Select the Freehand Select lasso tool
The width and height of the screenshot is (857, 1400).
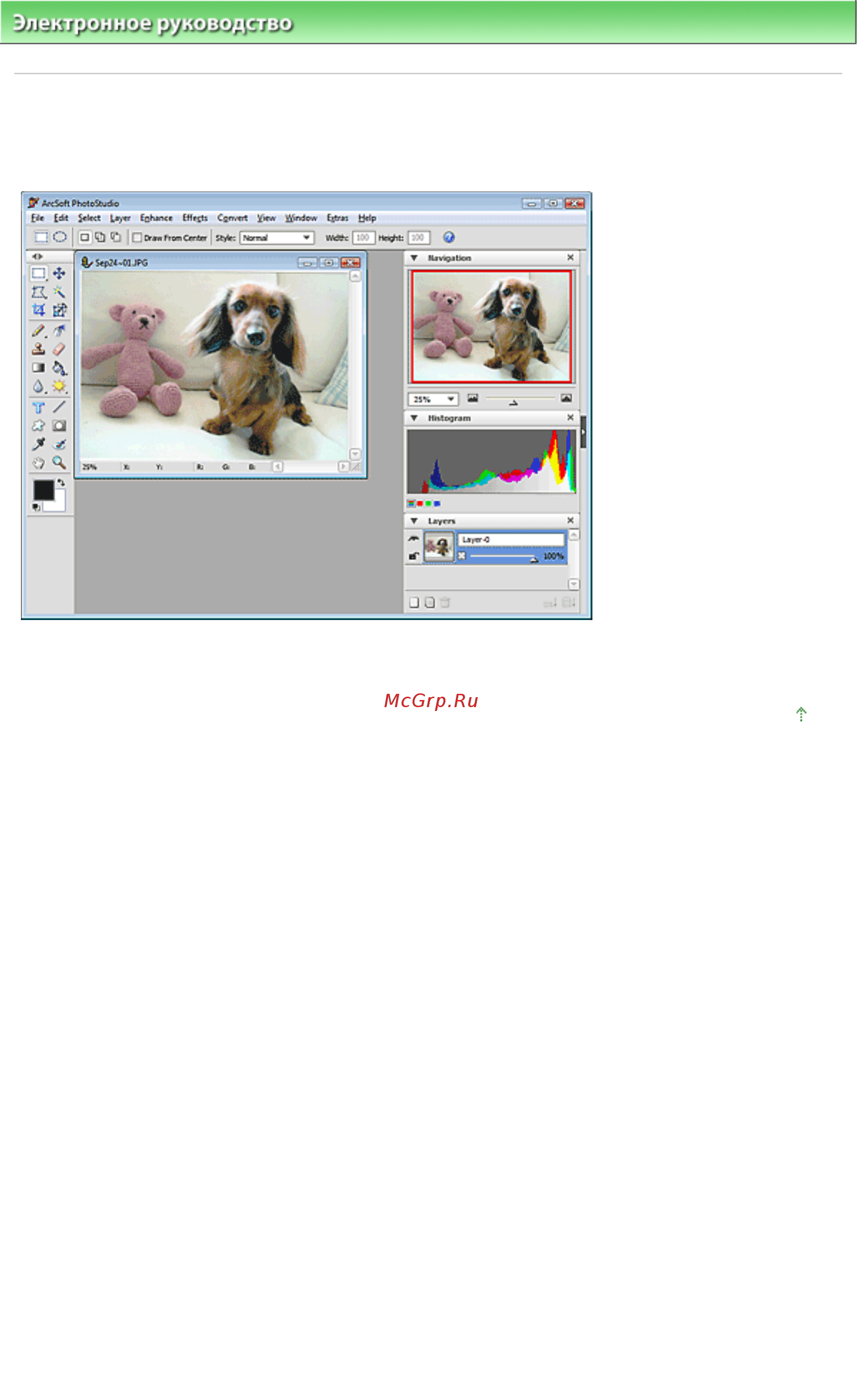click(x=39, y=292)
